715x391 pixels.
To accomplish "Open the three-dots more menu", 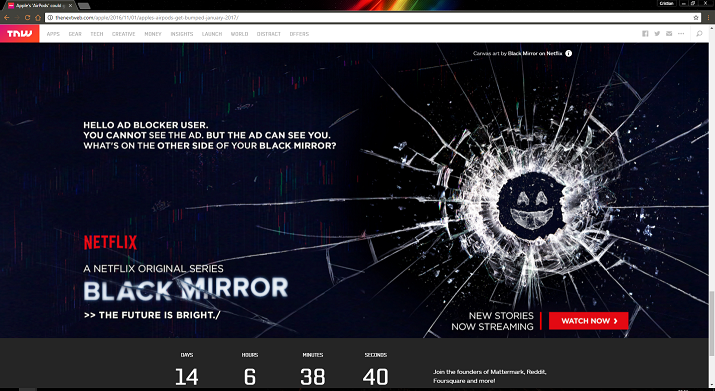I will tap(681, 34).
